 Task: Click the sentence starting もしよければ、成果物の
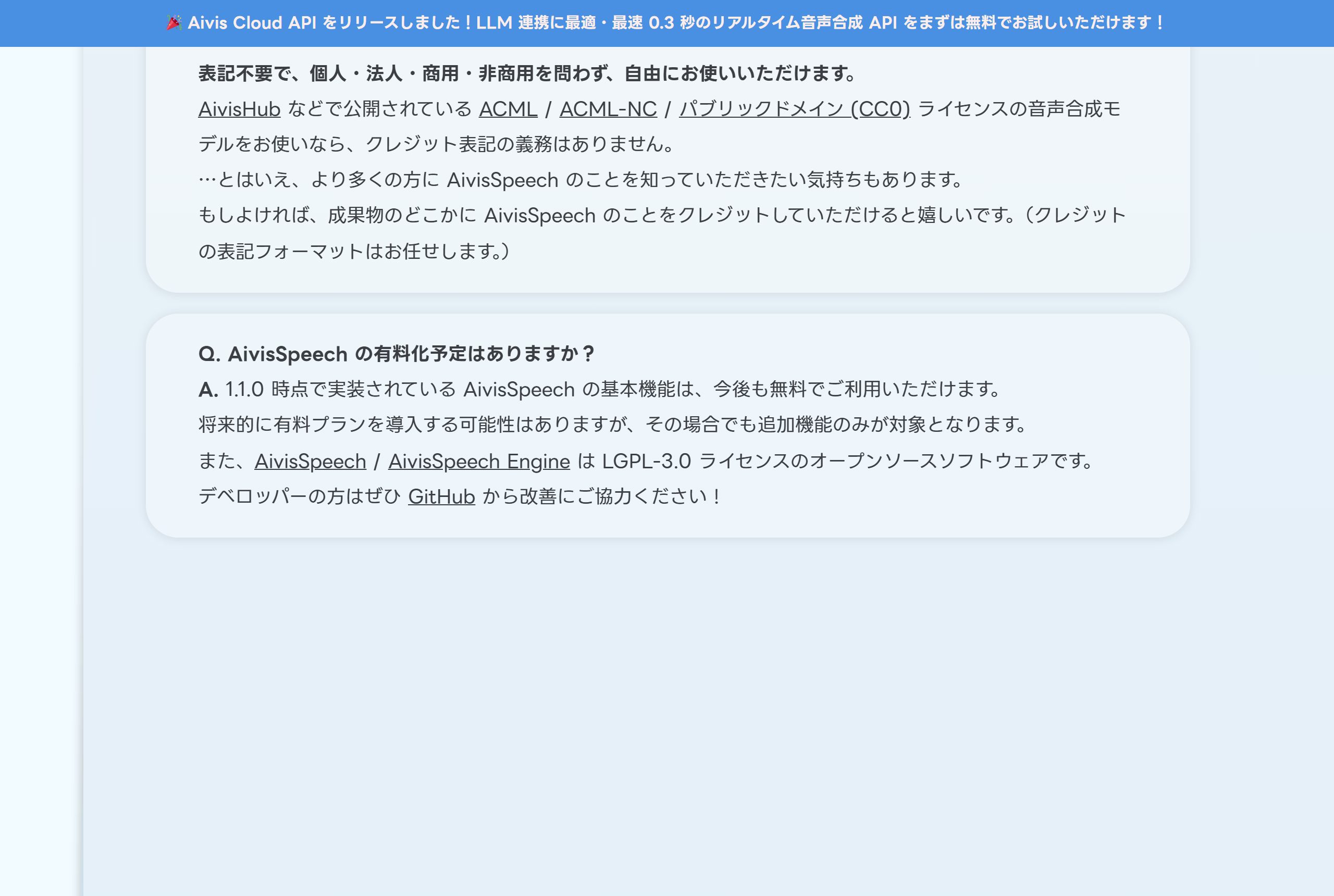point(662,216)
